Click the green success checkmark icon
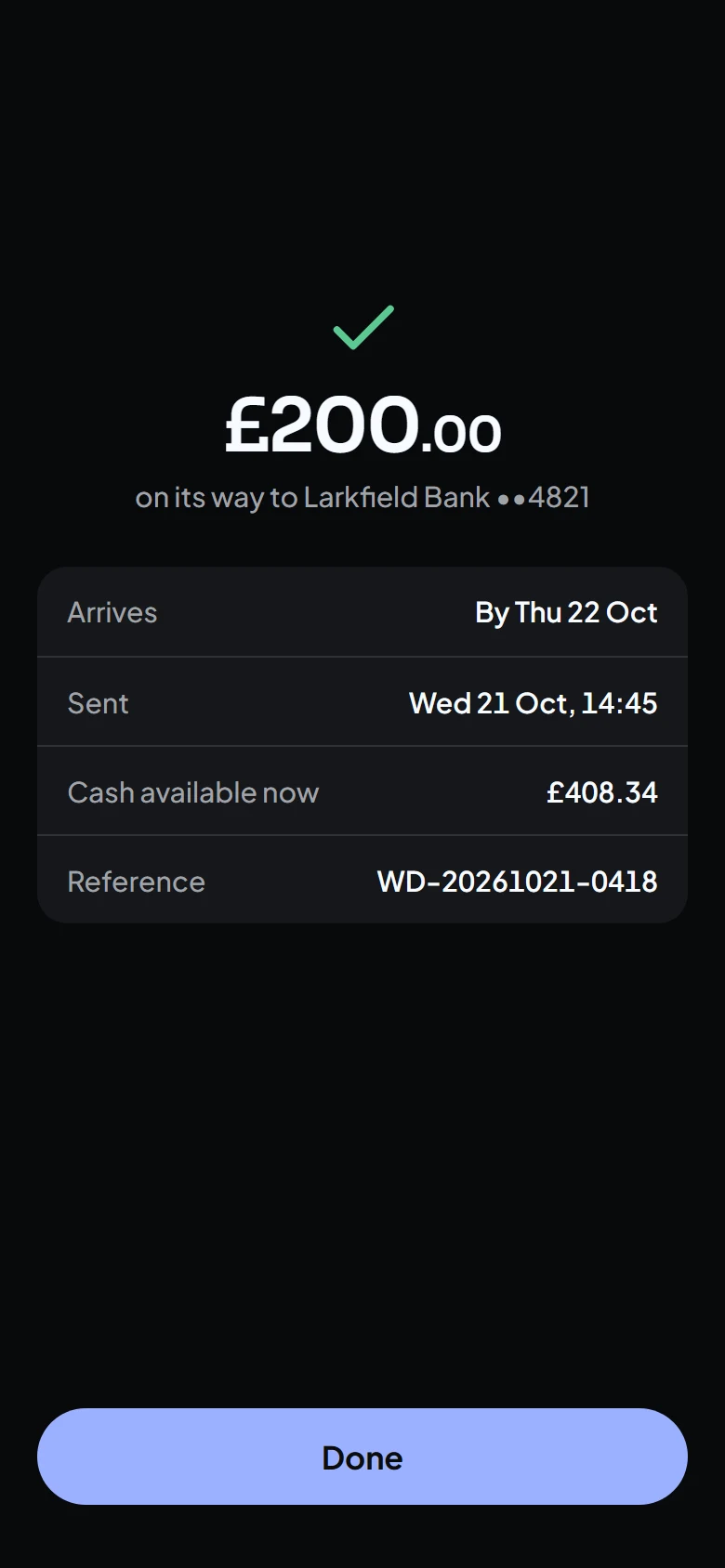725x1568 pixels. coord(363,327)
